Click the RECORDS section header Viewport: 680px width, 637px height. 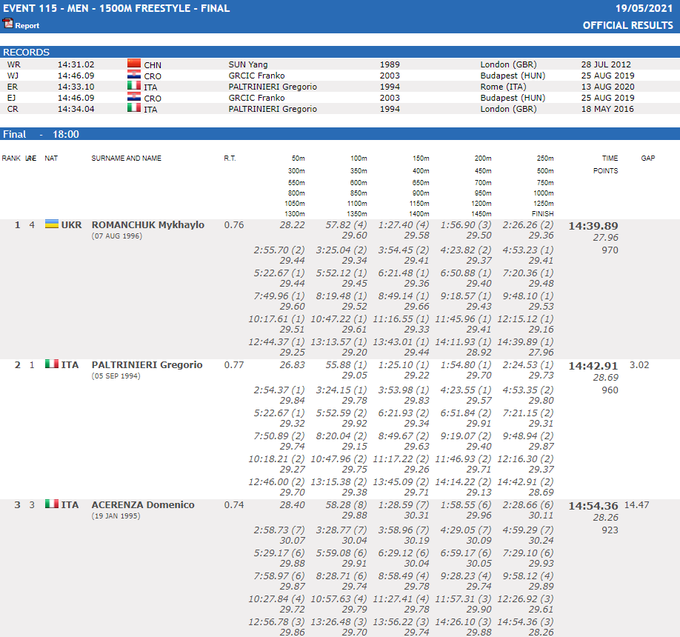tap(26, 52)
